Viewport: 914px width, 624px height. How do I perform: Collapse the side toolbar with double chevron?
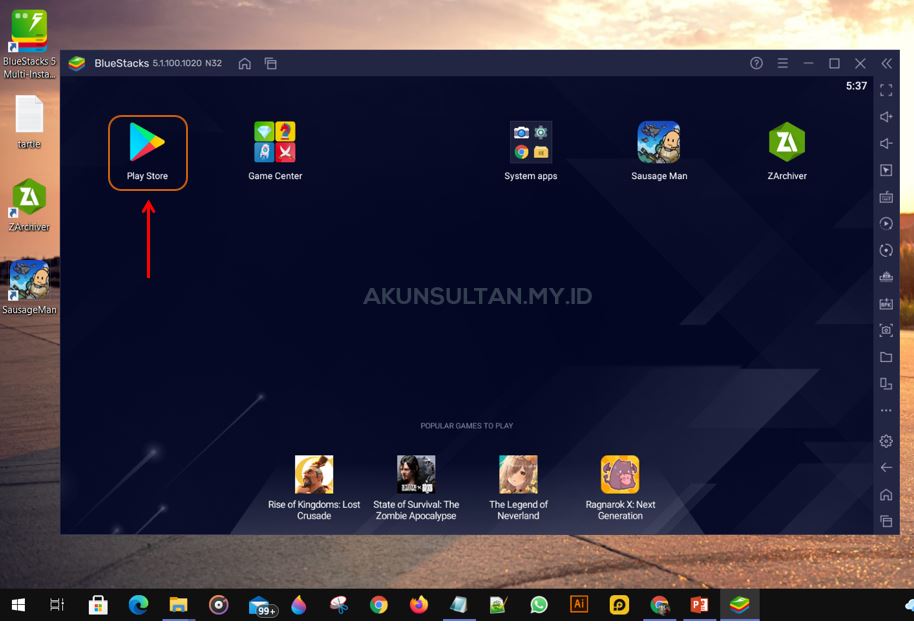click(x=886, y=64)
